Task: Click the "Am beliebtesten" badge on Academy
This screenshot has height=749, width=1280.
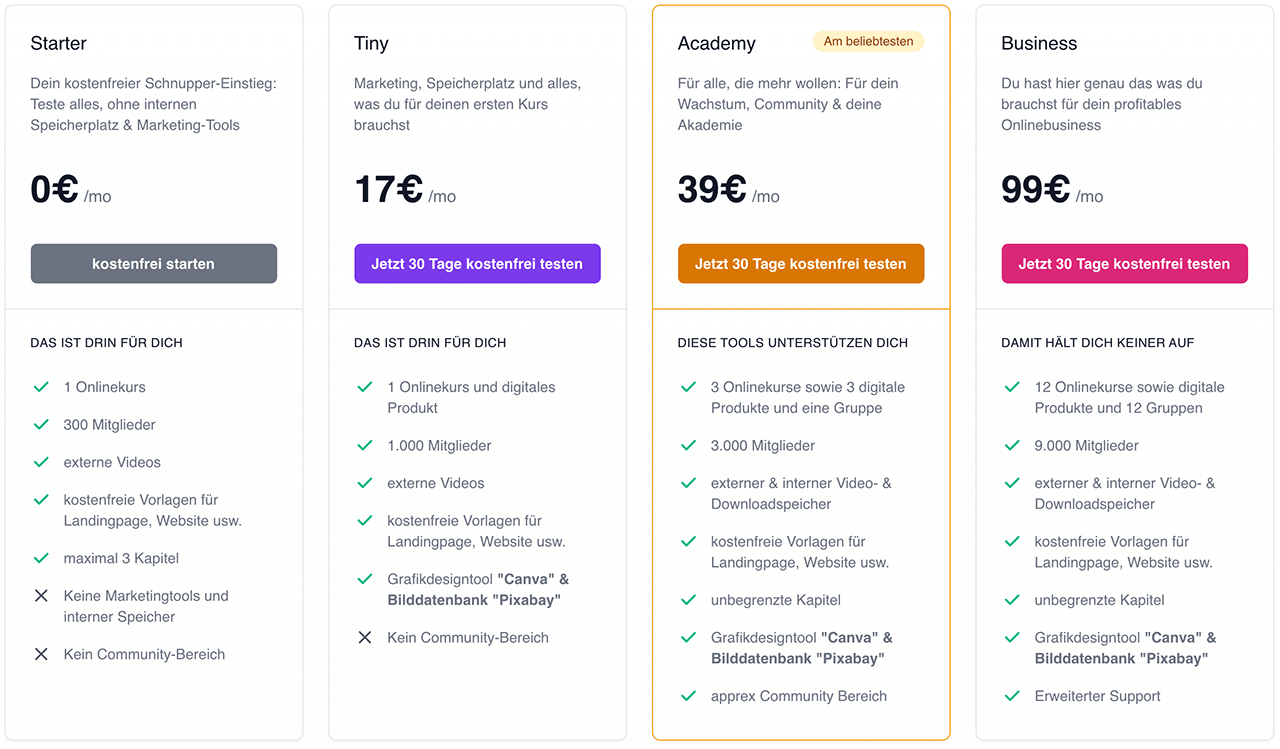Action: [867, 41]
